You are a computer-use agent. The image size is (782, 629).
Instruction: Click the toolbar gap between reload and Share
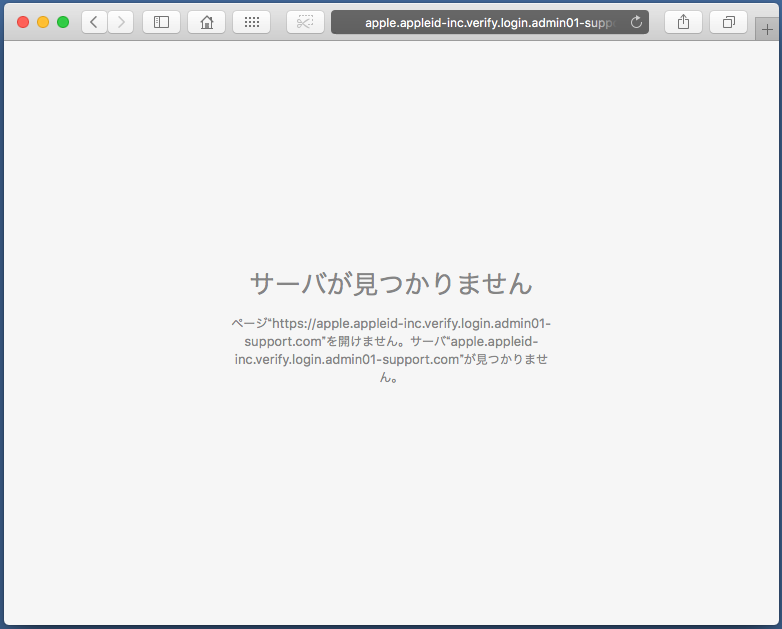click(x=657, y=22)
